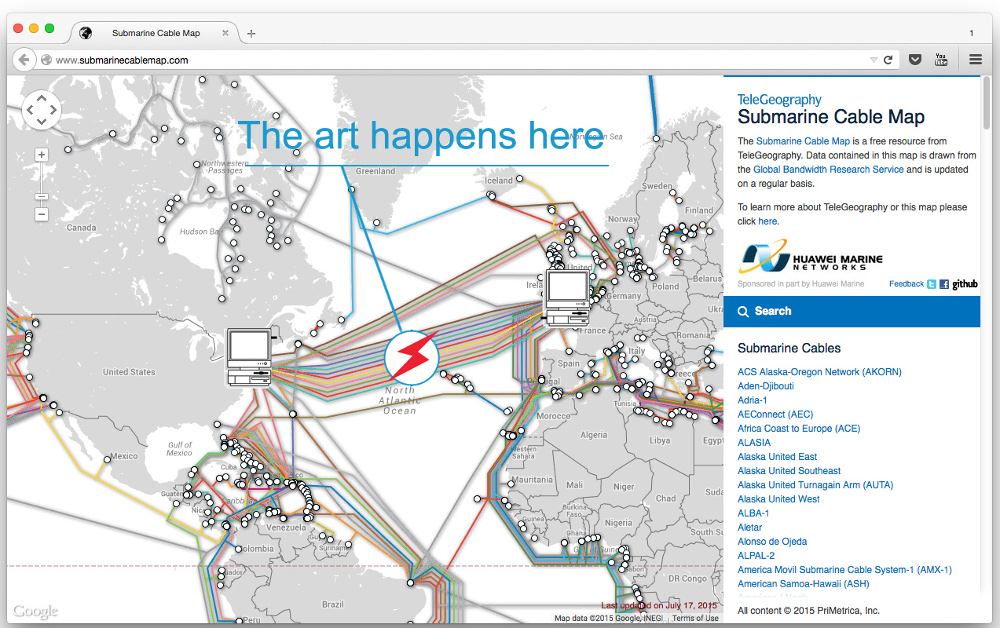The image size is (1000, 628).
Task: Click the TeleGeography heading link
Action: tap(779, 99)
